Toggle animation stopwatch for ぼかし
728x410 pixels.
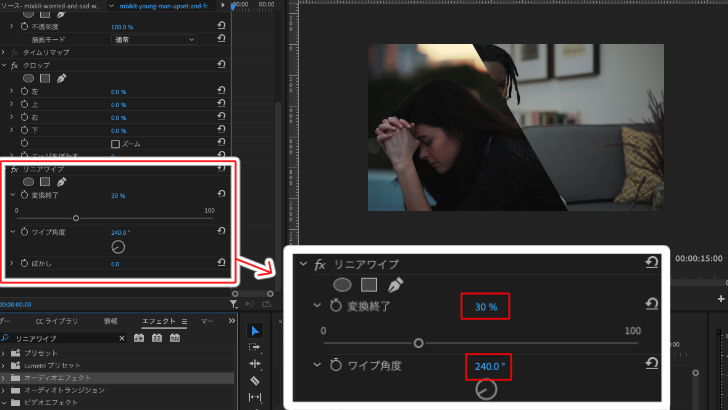[25, 263]
